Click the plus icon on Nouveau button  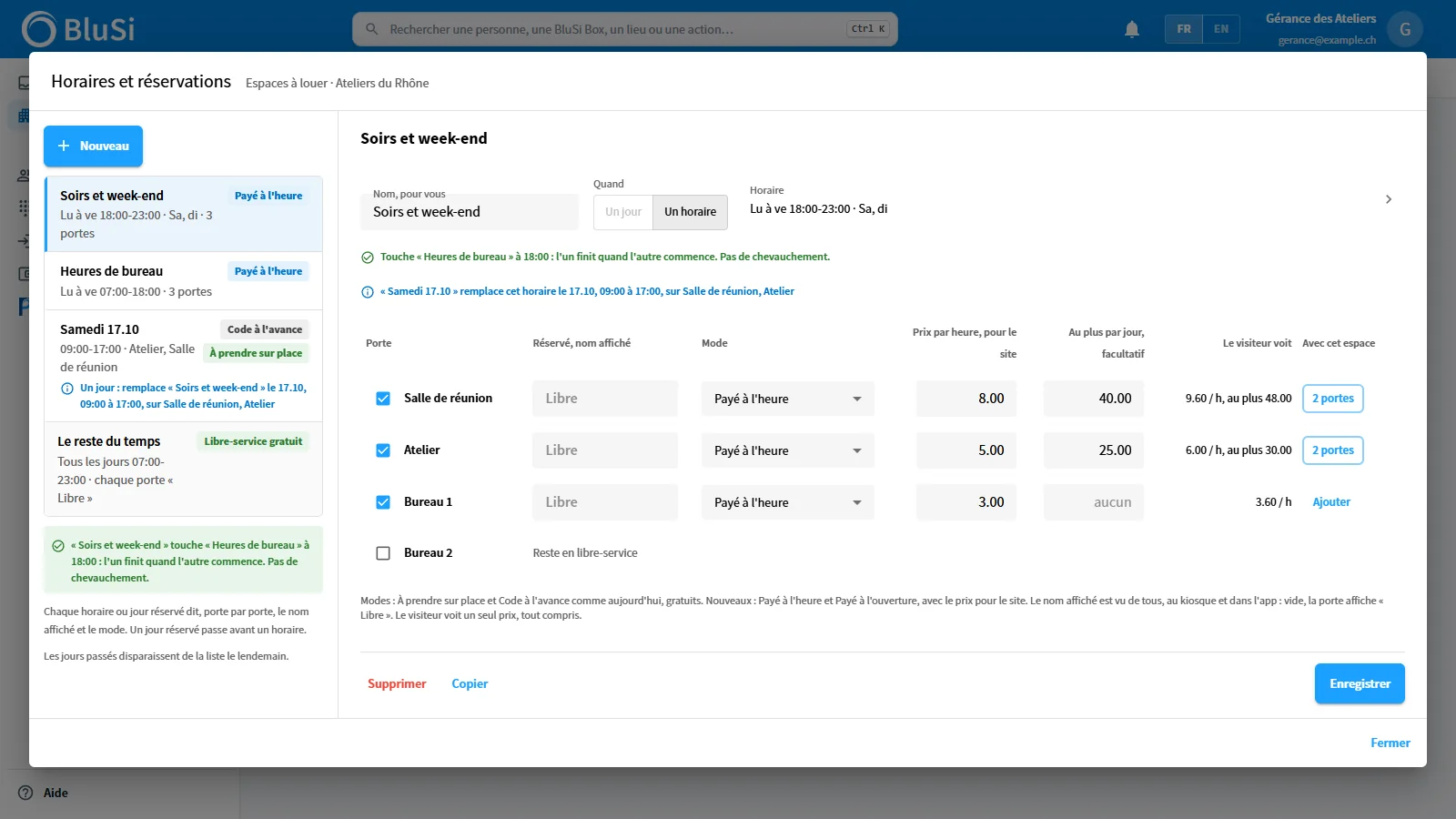click(64, 146)
